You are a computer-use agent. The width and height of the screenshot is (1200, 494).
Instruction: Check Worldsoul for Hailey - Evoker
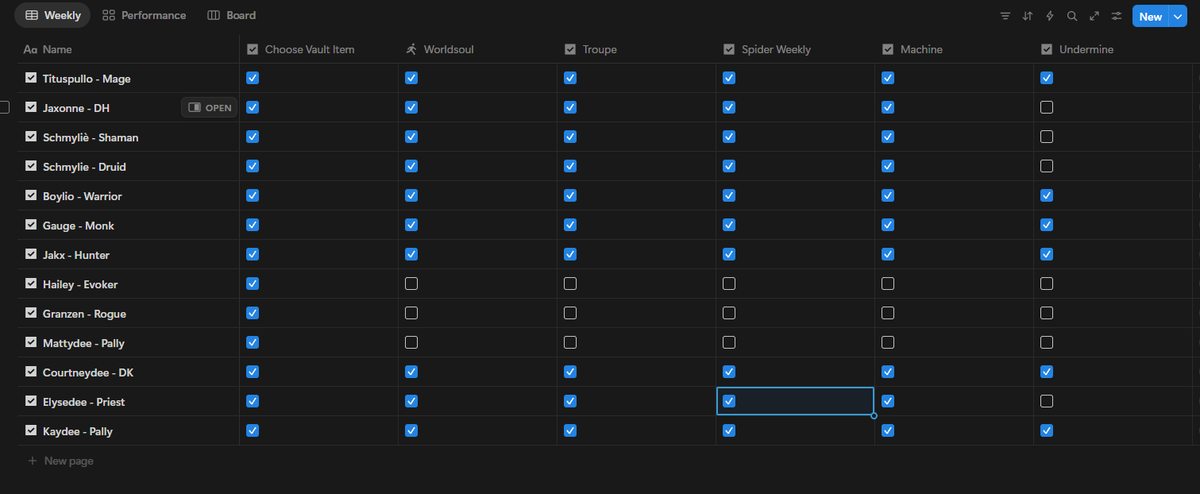click(411, 284)
